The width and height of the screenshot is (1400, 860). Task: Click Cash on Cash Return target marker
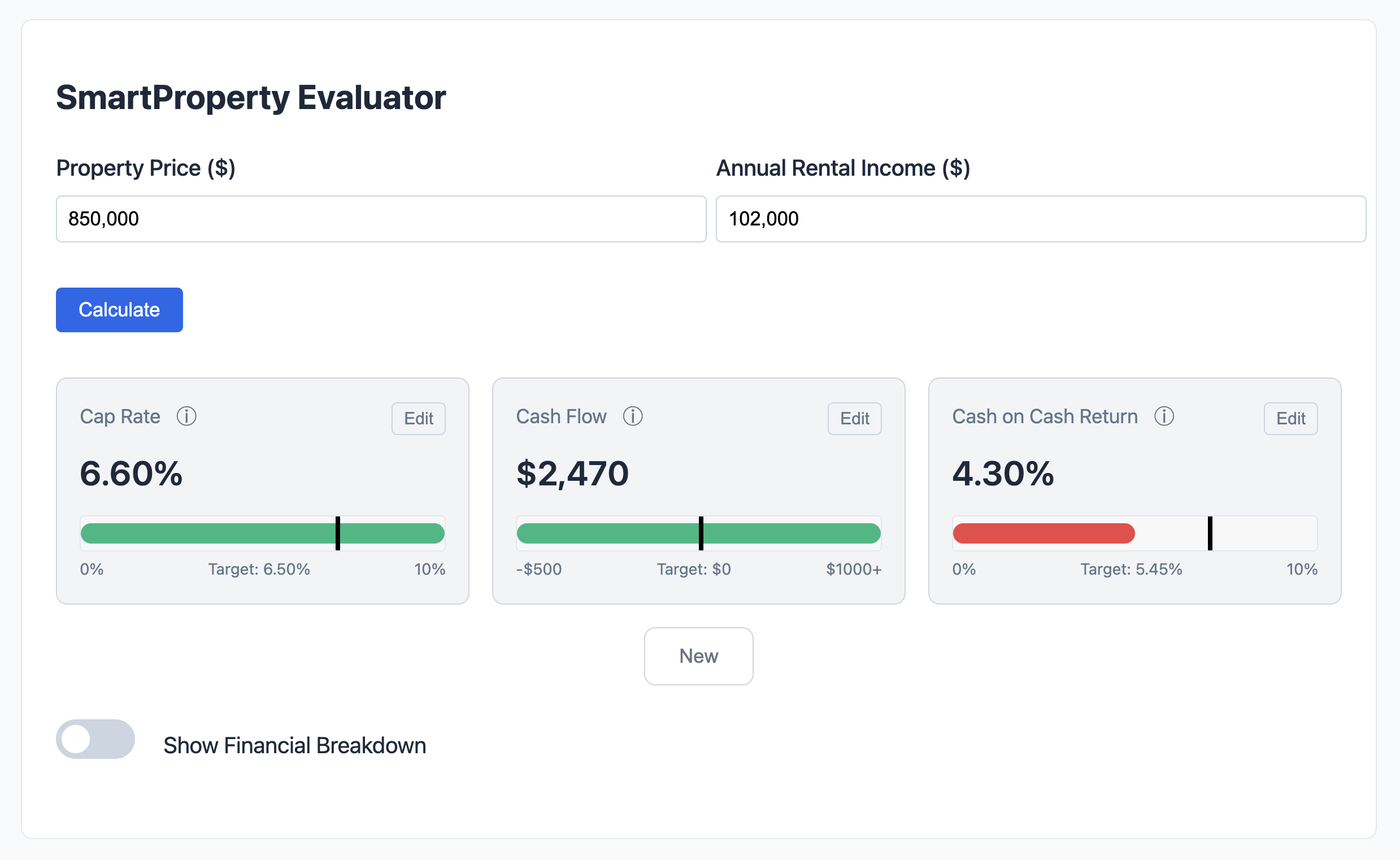1210,533
